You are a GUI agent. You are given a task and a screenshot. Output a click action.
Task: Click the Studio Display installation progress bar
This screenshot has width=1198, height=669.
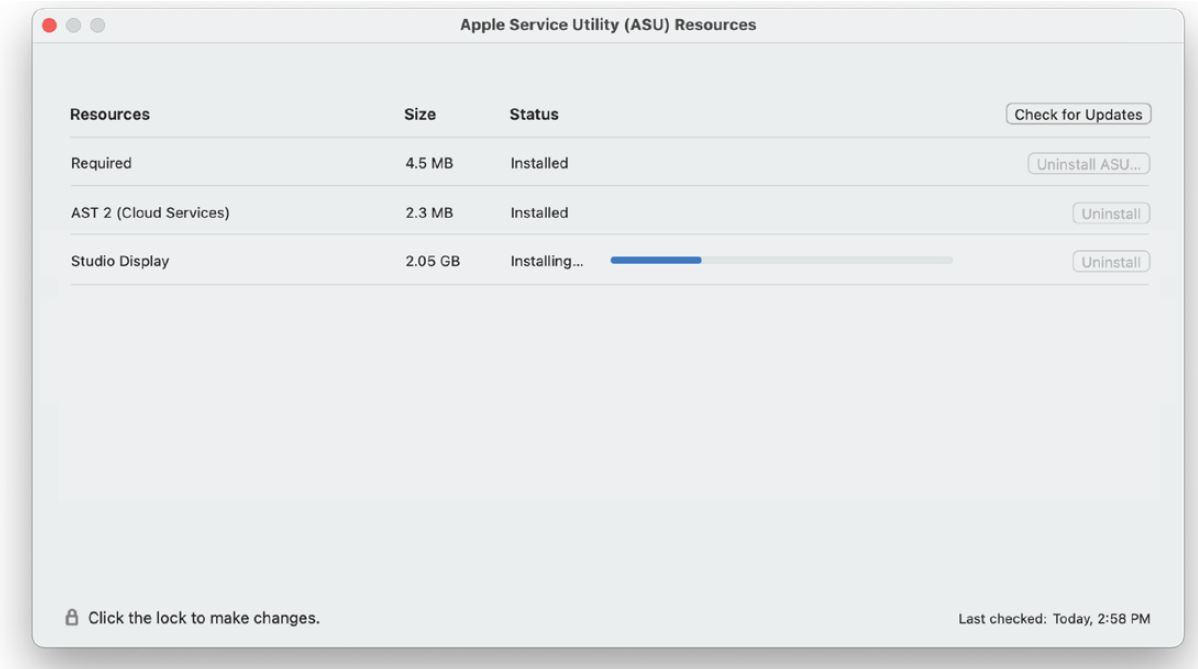point(781,260)
